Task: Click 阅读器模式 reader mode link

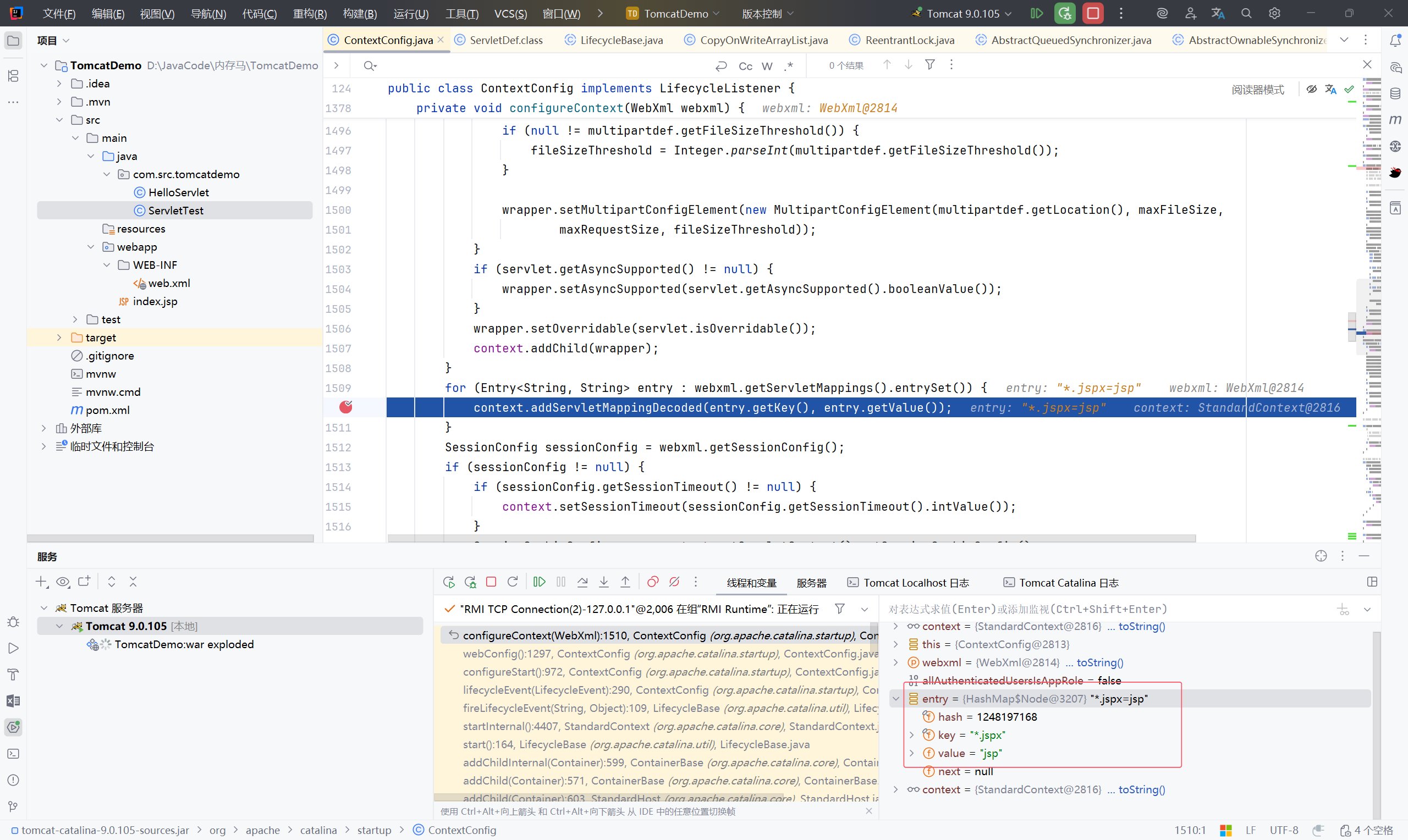Action: tap(1257, 90)
